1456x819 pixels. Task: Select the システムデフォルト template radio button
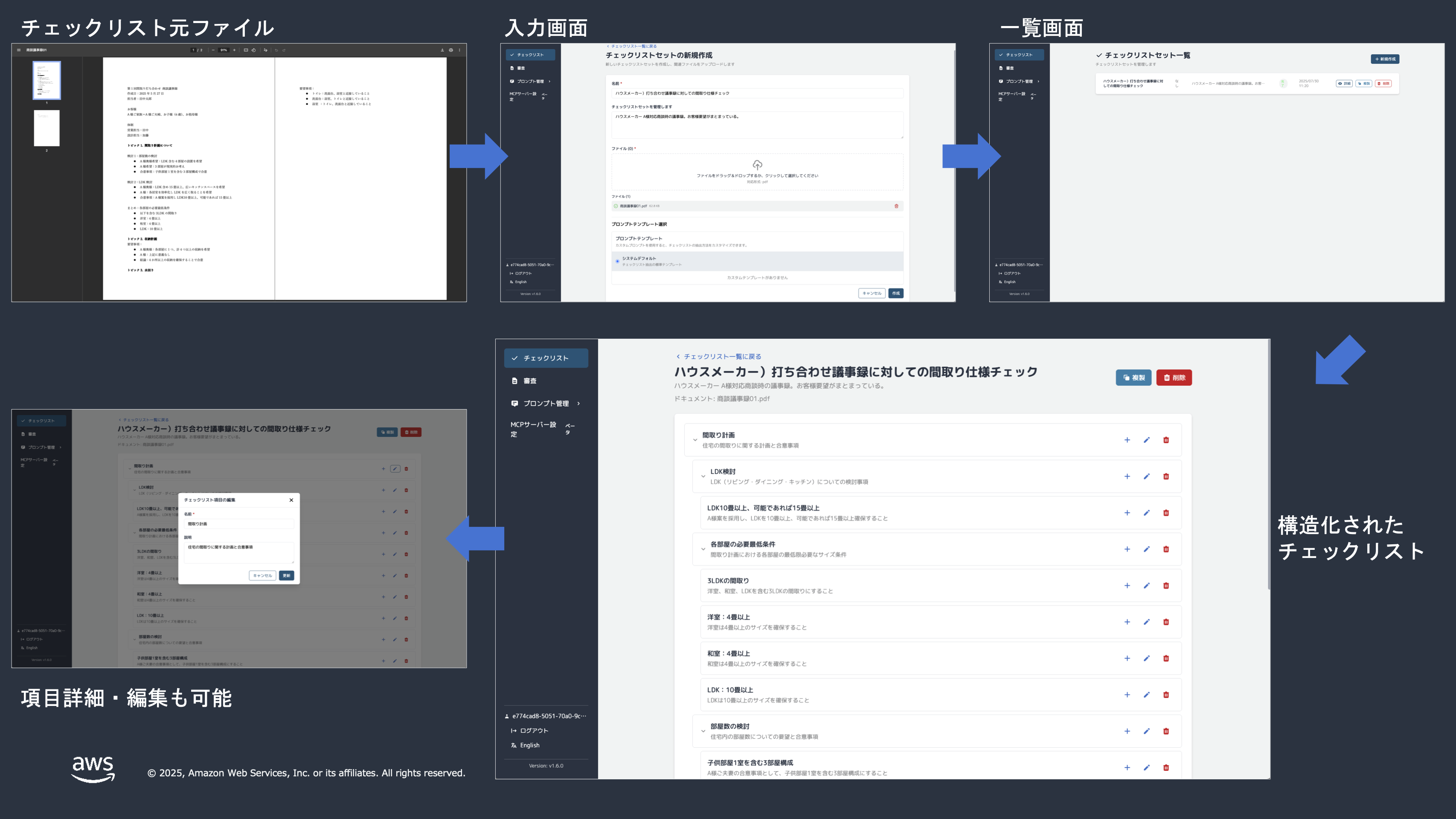(x=617, y=261)
